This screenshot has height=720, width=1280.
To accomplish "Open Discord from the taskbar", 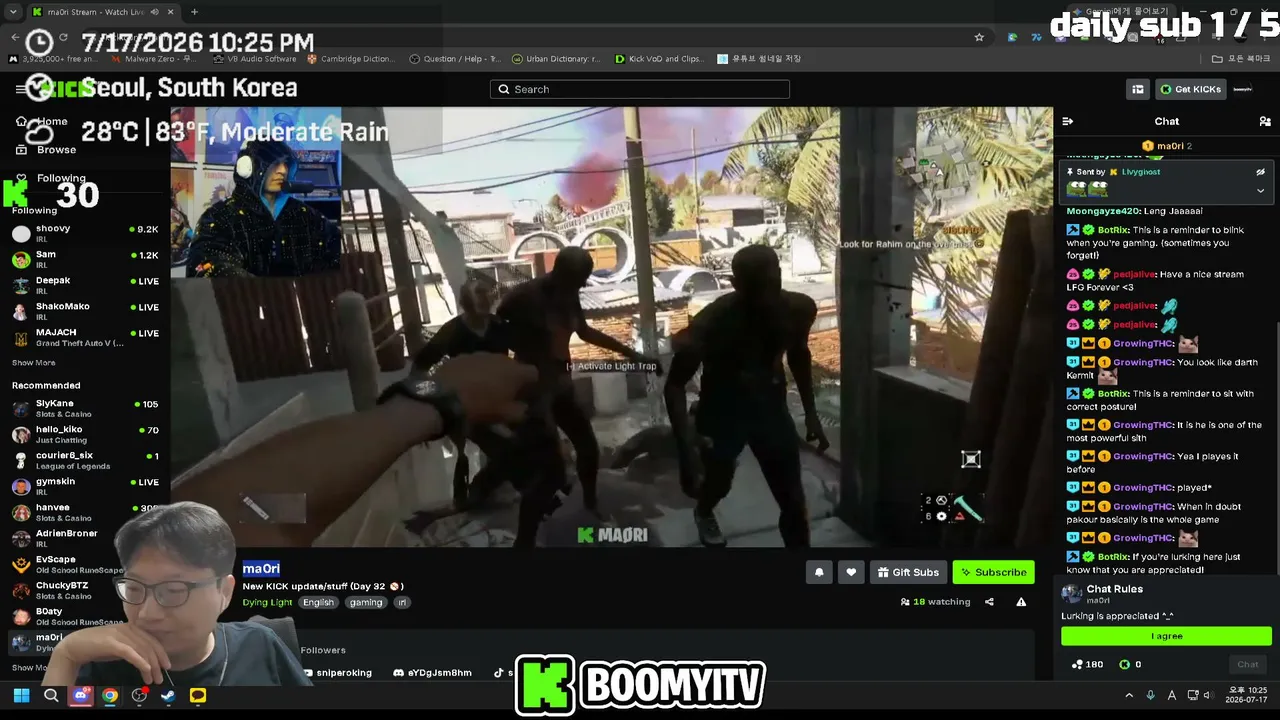I will tap(81, 696).
